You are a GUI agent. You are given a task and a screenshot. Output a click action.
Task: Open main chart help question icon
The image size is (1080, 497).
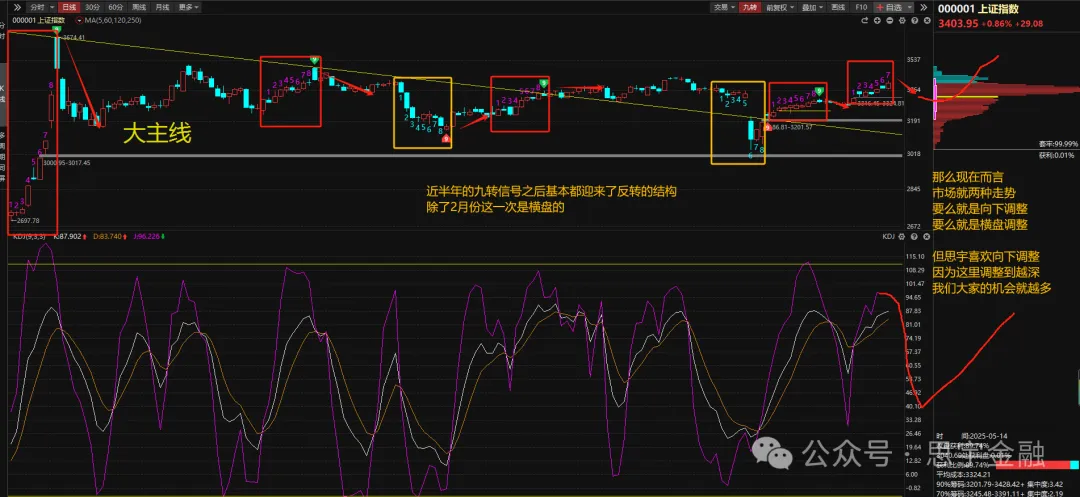(915, 21)
